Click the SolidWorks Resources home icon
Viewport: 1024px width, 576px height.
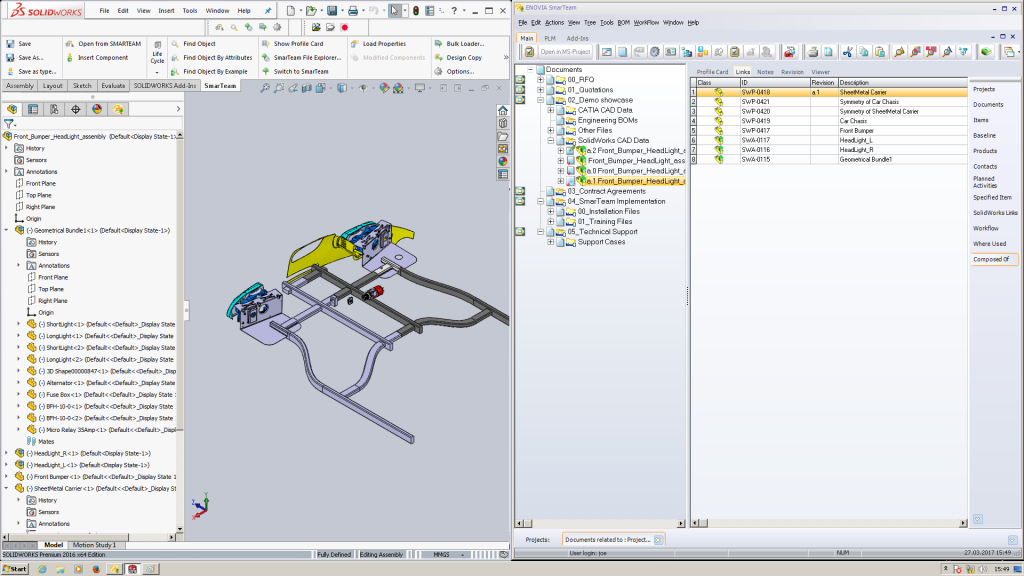point(503,110)
